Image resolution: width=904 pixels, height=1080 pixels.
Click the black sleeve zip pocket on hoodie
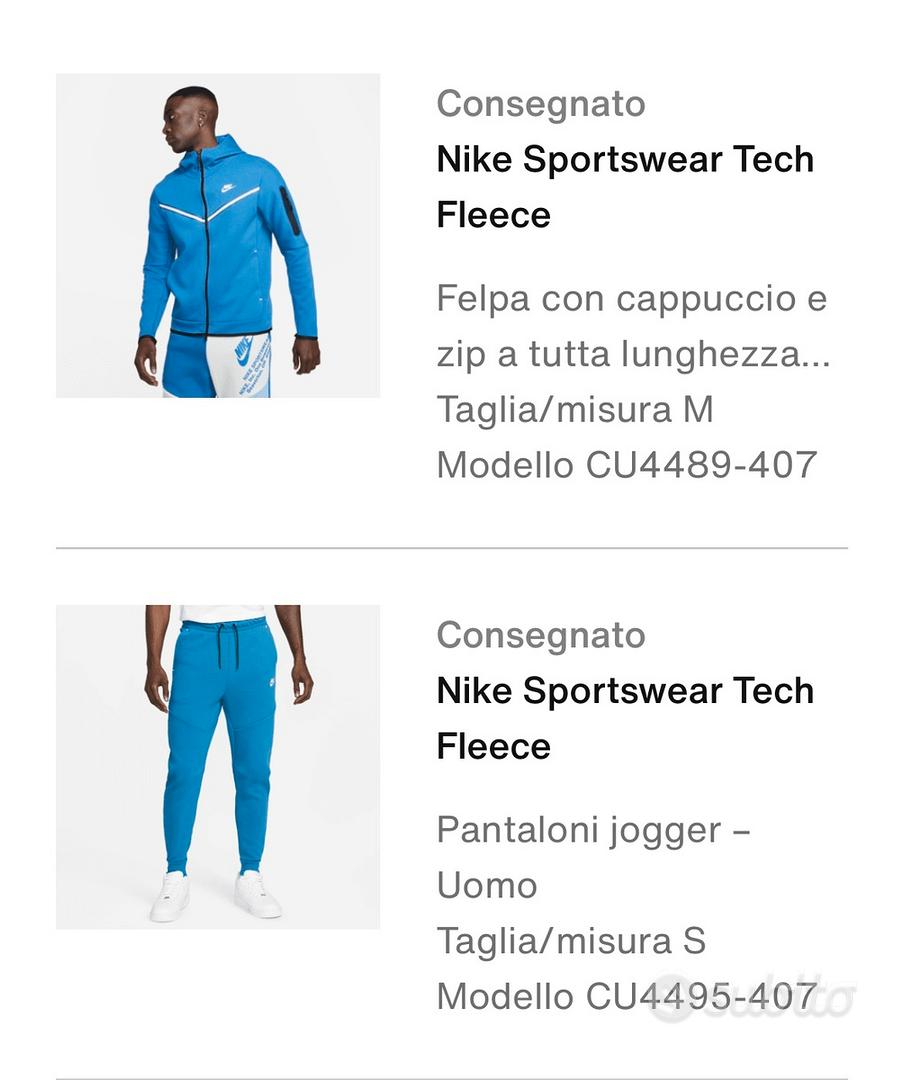pos(290,211)
